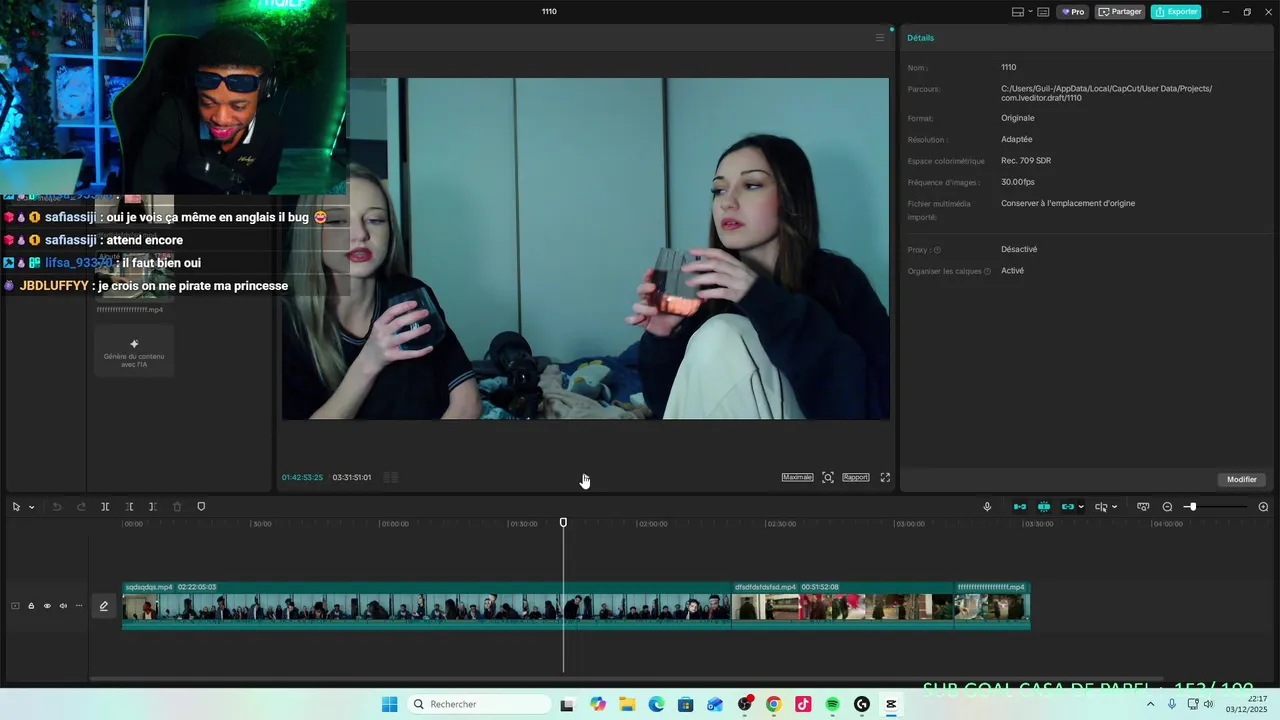Viewport: 1280px width, 720px height.
Task: Click the playhead marker on the timeline ruler
Action: coord(563,523)
